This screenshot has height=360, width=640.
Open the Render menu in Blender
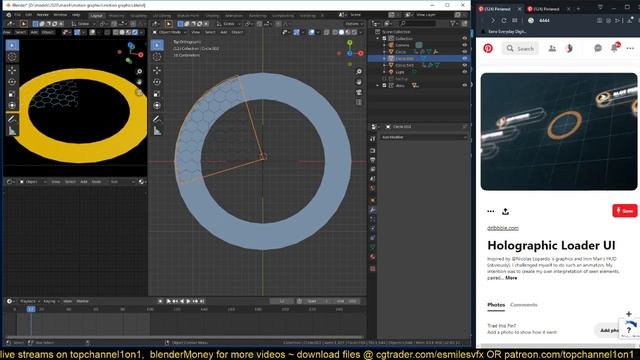pos(42,15)
